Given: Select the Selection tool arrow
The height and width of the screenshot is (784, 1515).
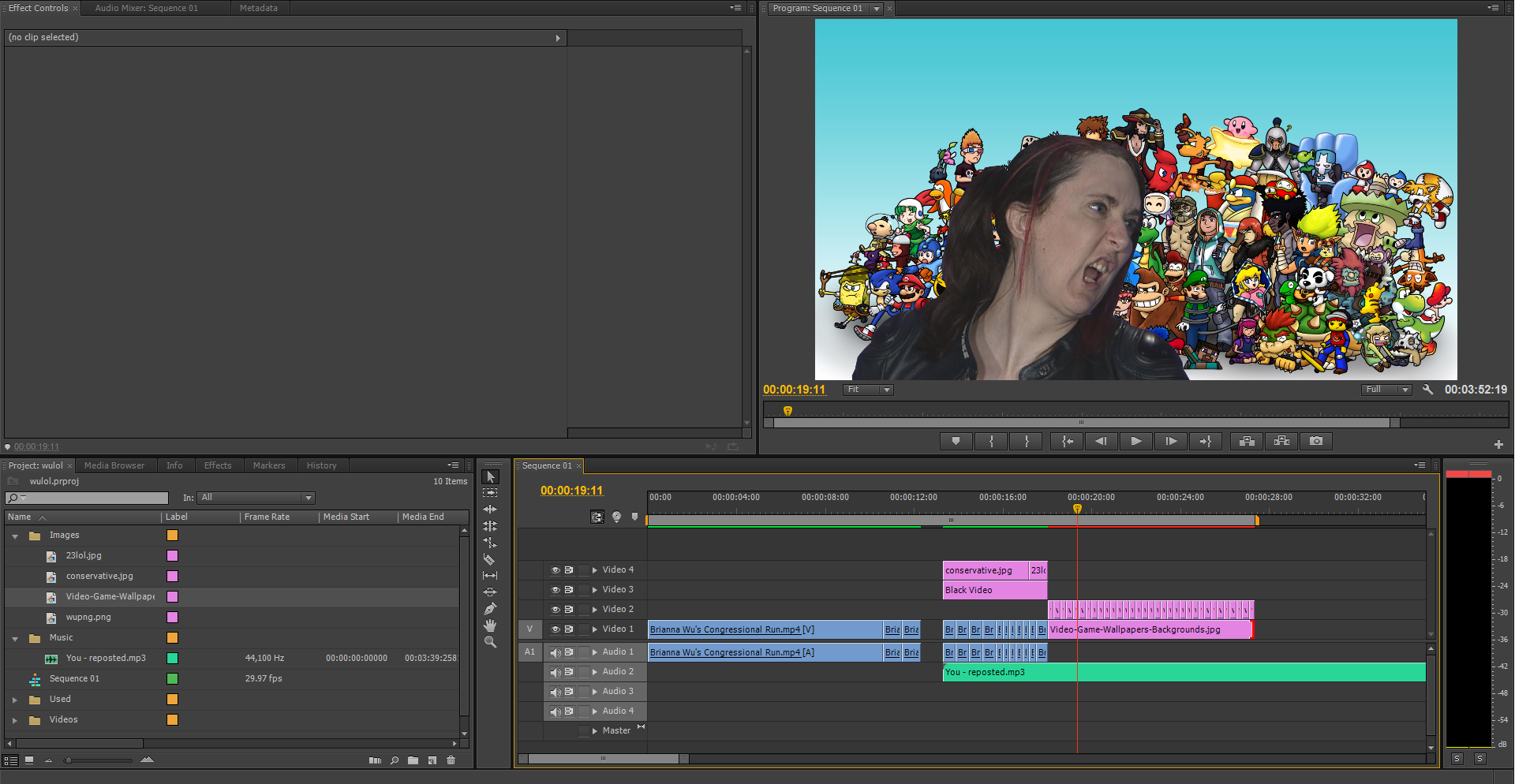Looking at the screenshot, I should tap(490, 476).
